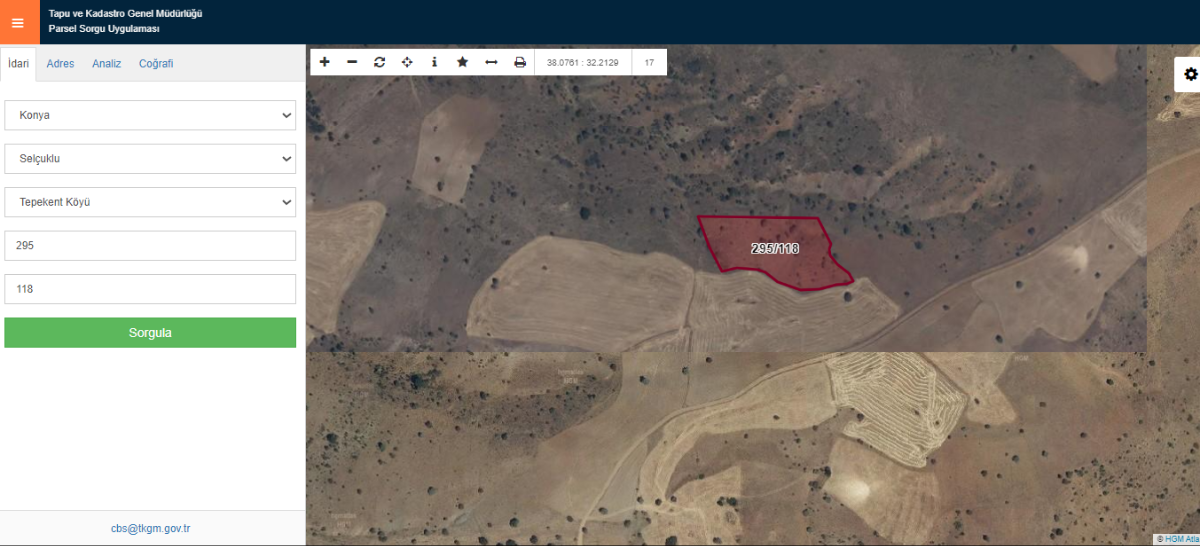Expand the Tepekent Köyü neighborhood dropdown
This screenshot has height=546, width=1200.
(x=150, y=202)
